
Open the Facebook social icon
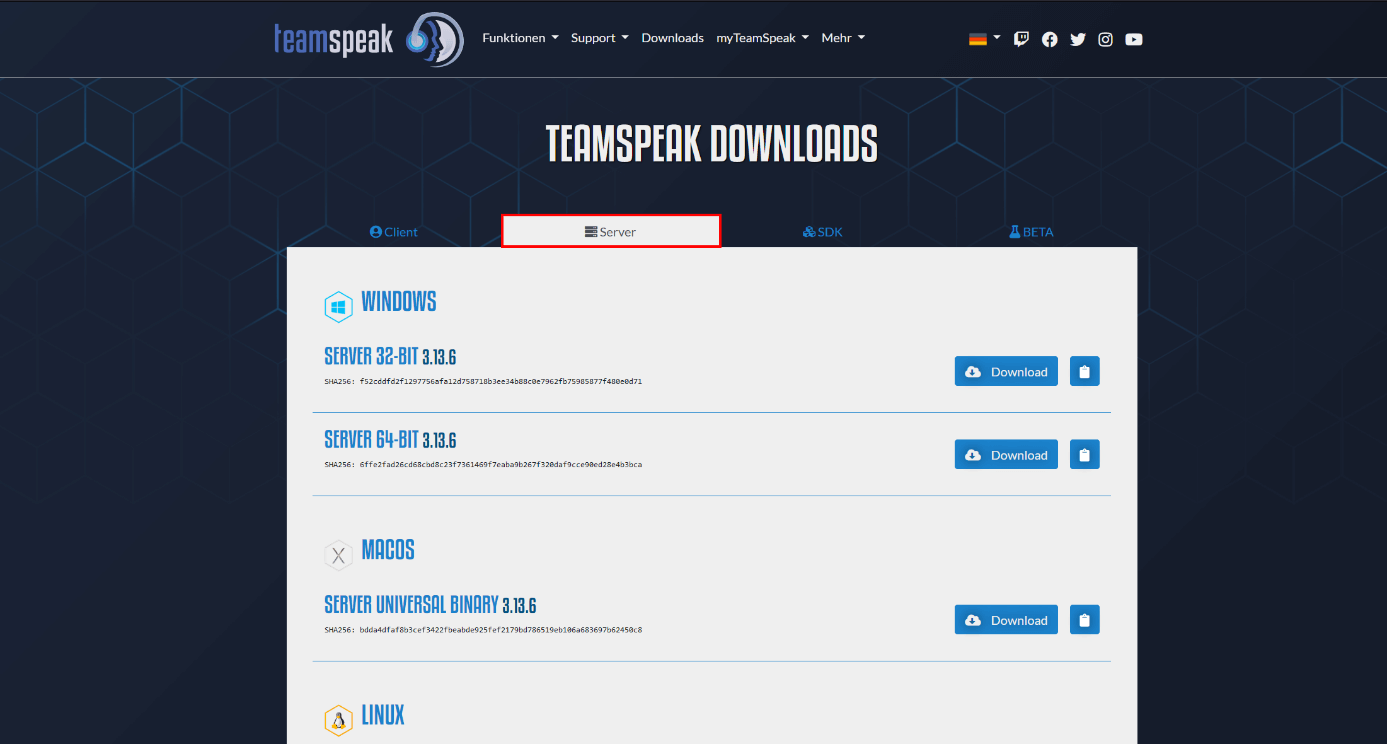1049,39
